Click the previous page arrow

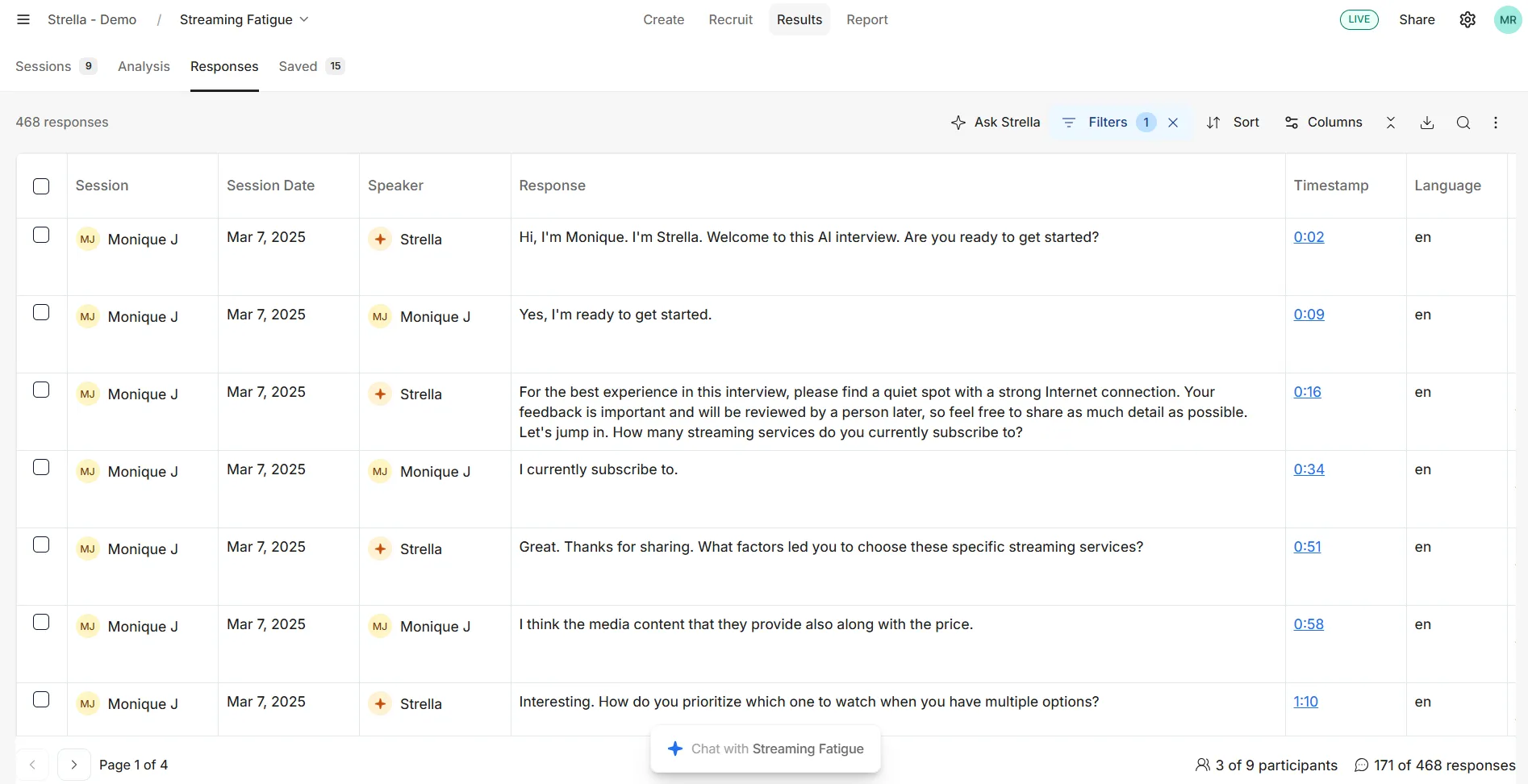[x=32, y=765]
